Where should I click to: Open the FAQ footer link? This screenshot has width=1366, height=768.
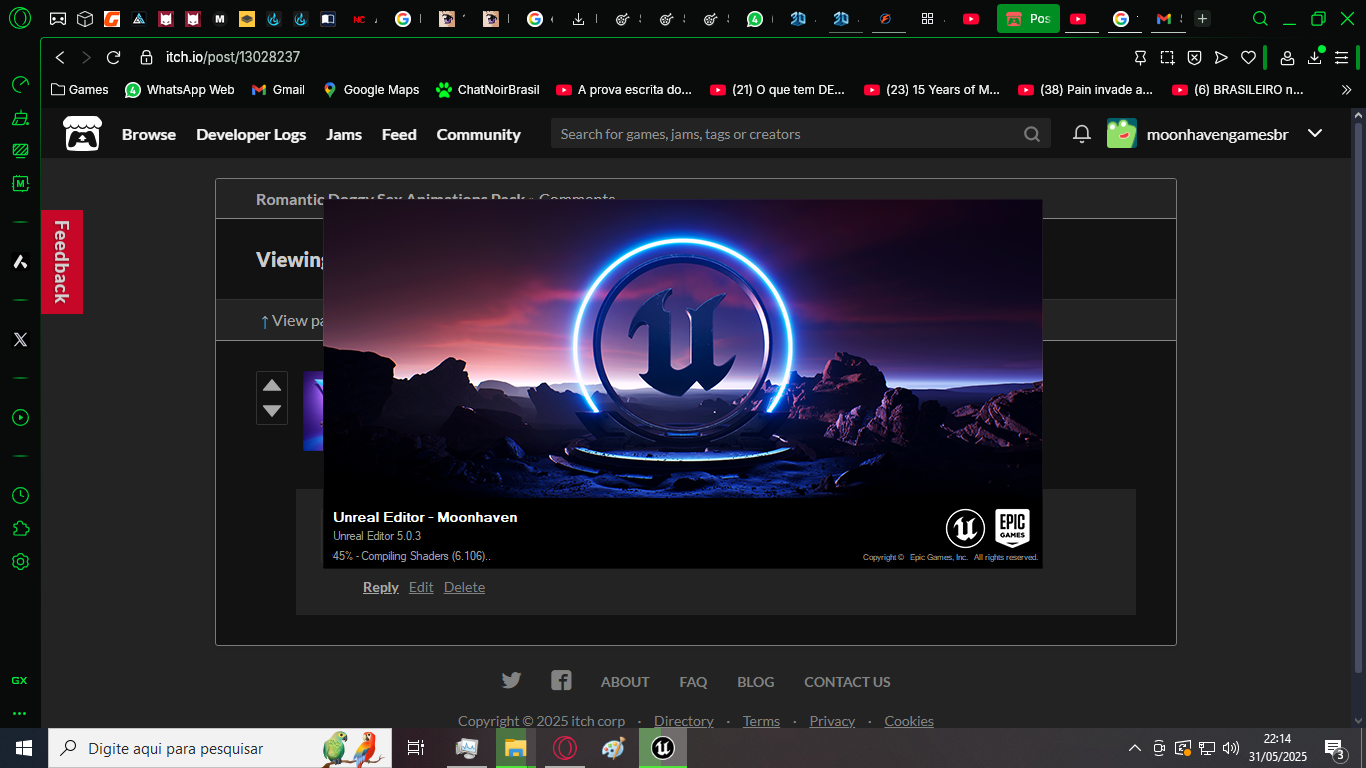tap(693, 682)
